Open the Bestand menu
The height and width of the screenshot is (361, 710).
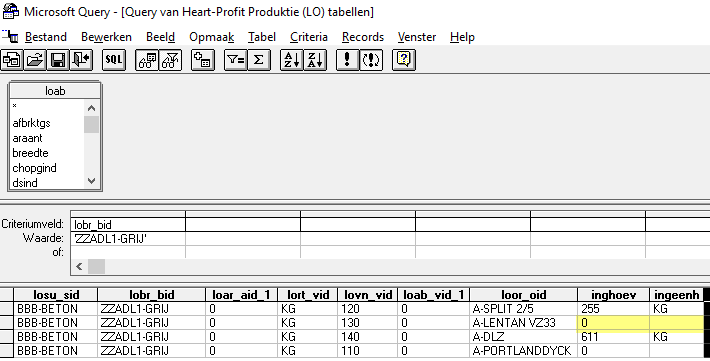(46, 37)
